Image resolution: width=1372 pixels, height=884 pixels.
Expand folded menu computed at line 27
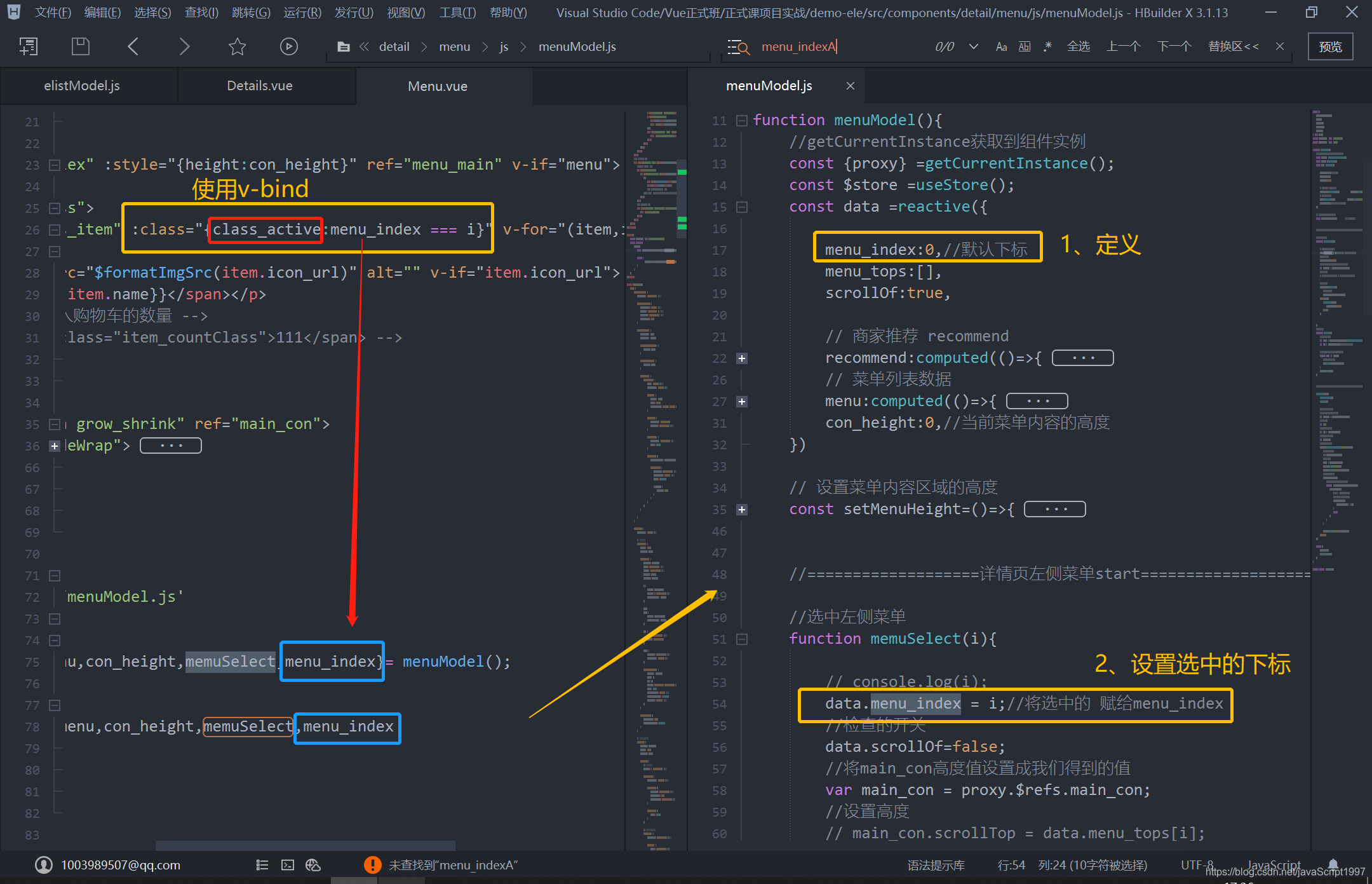coord(741,402)
